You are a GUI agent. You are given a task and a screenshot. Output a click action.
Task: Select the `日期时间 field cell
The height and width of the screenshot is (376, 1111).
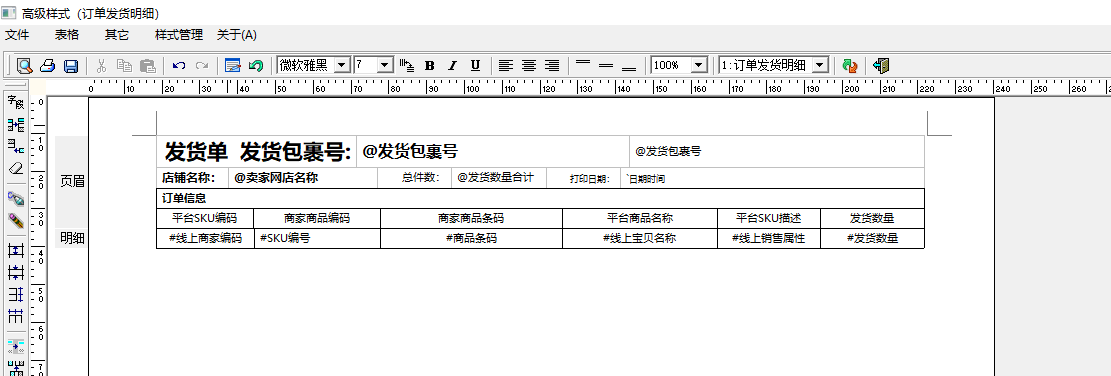(x=772, y=178)
